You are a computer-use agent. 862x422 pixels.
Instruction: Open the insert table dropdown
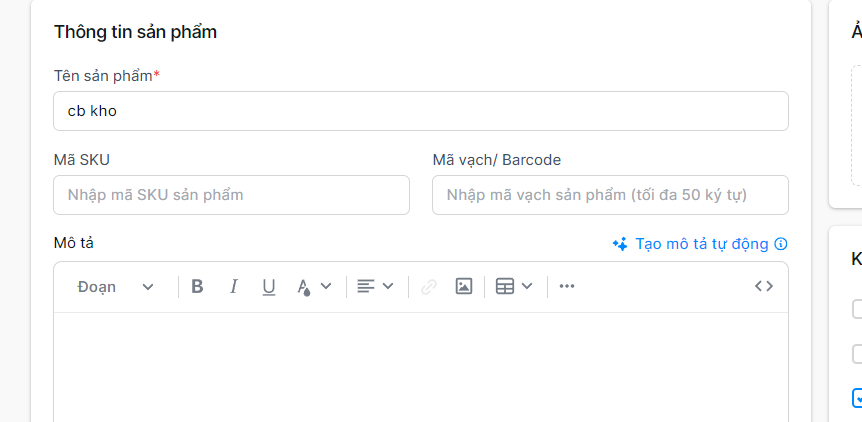[x=514, y=287]
